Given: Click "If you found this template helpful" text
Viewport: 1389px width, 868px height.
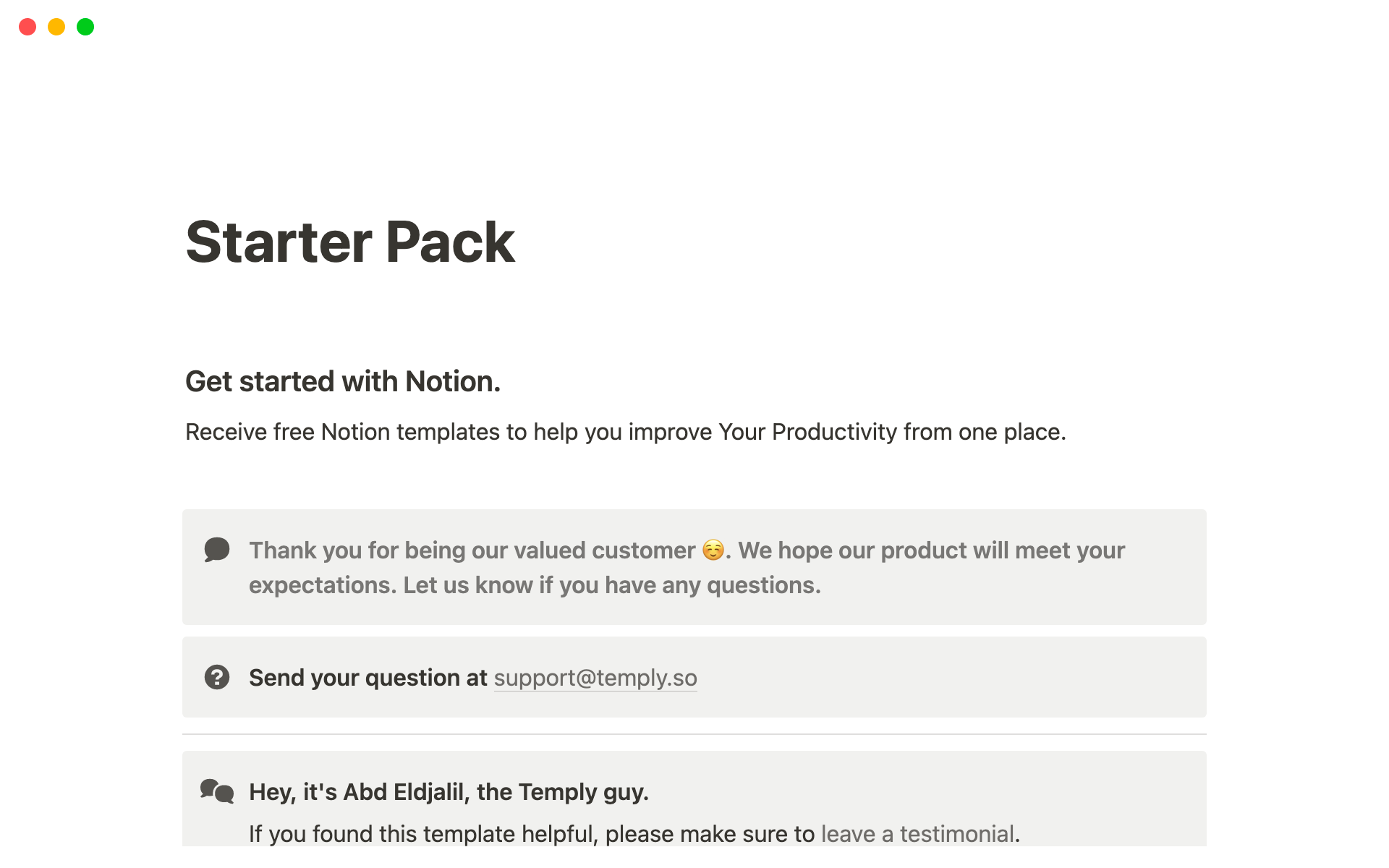Looking at the screenshot, I should pyautogui.click(x=532, y=834).
